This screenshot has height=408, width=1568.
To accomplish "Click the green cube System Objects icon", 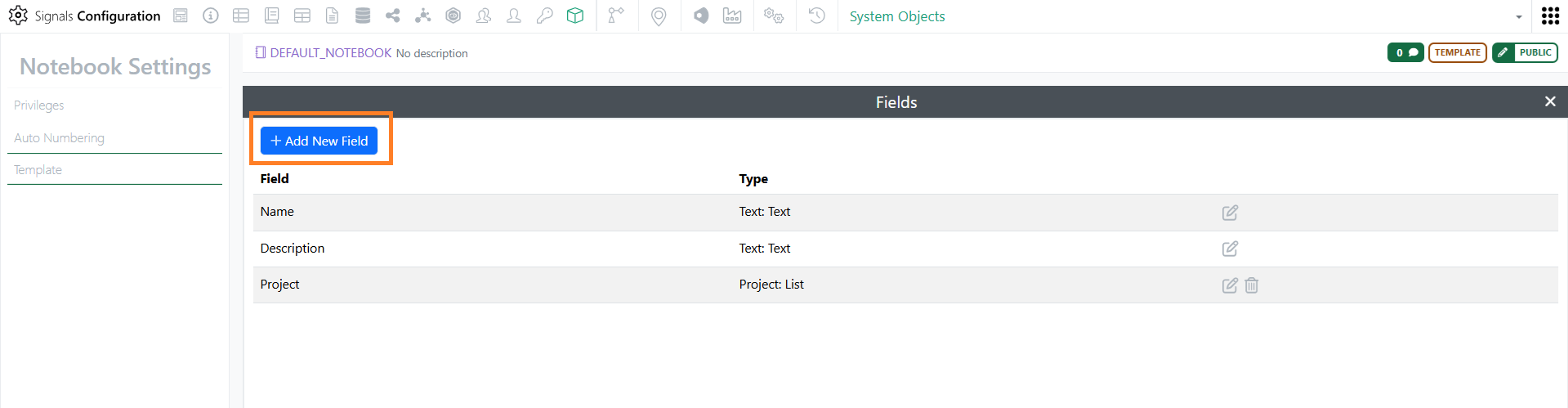I will coord(575,16).
